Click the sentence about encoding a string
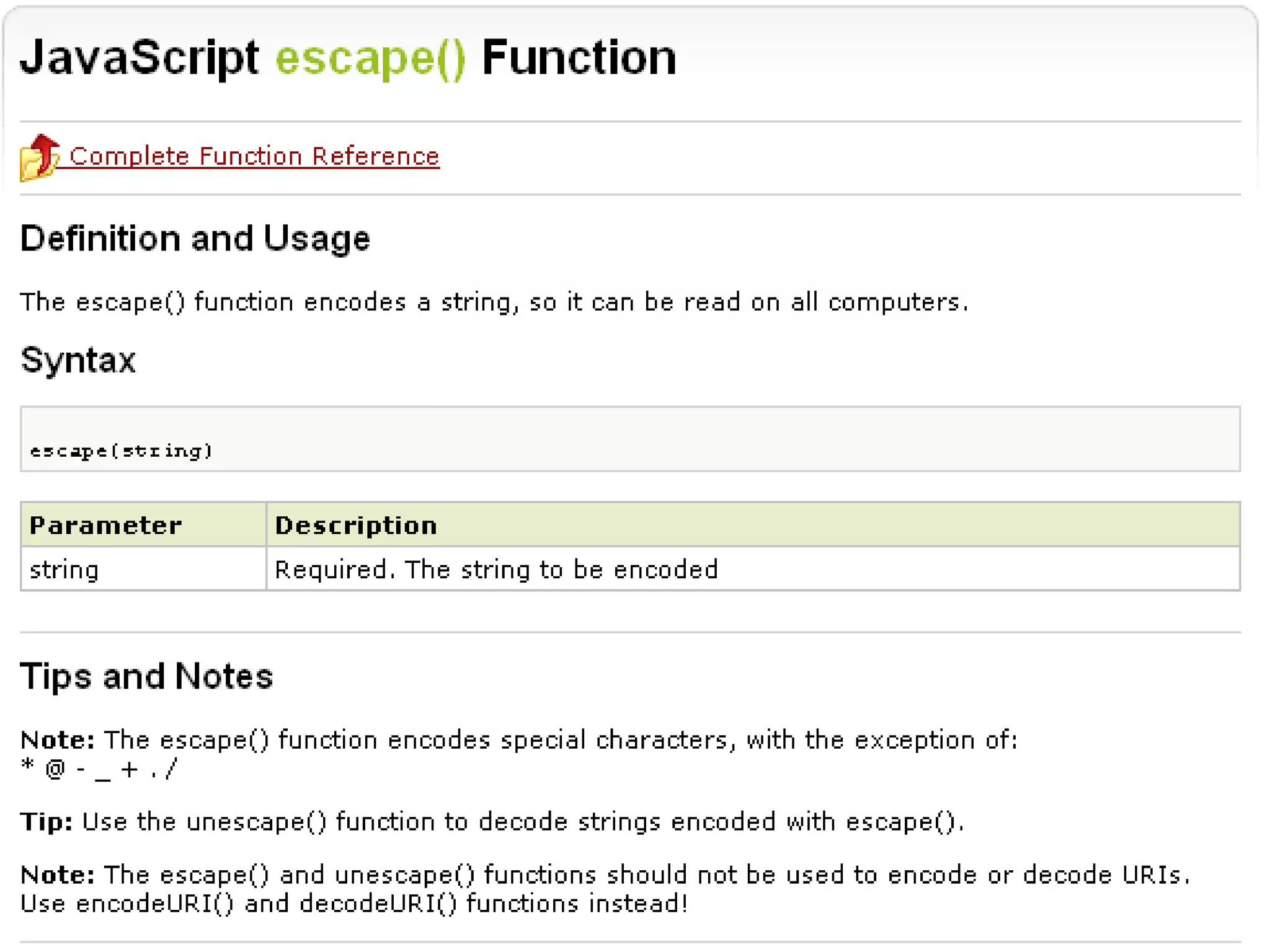Viewport: 1270px width, 952px height. tap(494, 302)
